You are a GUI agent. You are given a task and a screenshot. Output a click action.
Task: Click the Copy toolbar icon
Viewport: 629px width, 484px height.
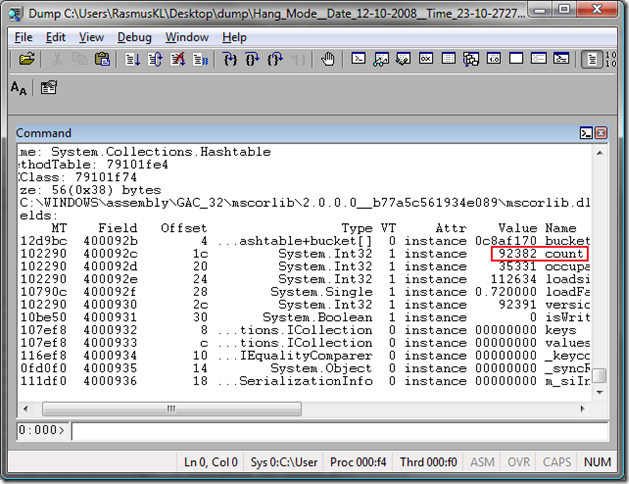pos(79,59)
